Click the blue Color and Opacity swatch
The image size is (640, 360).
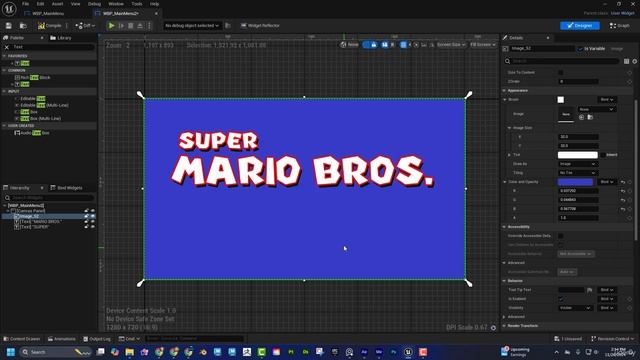point(575,182)
